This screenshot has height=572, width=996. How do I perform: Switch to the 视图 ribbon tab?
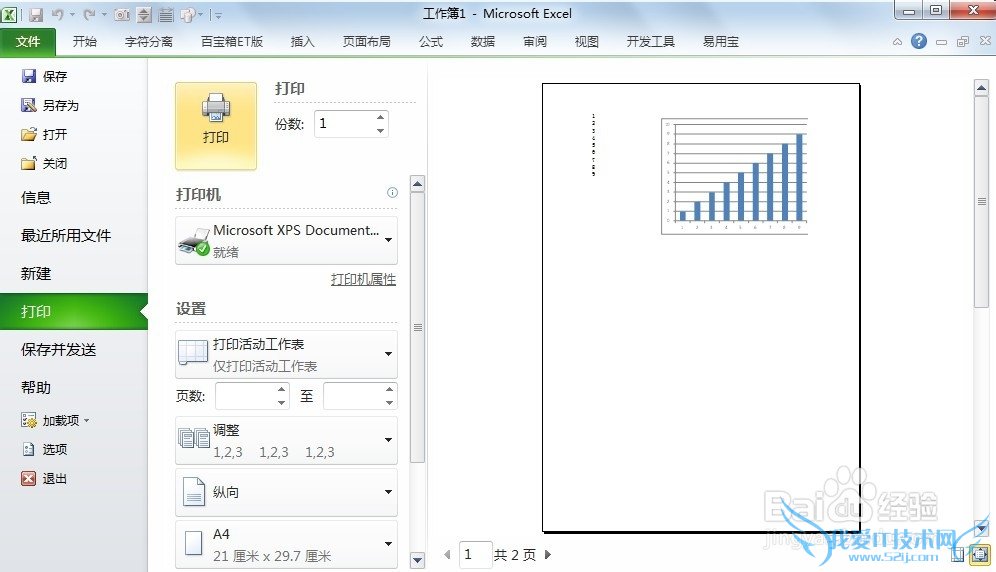(x=586, y=42)
